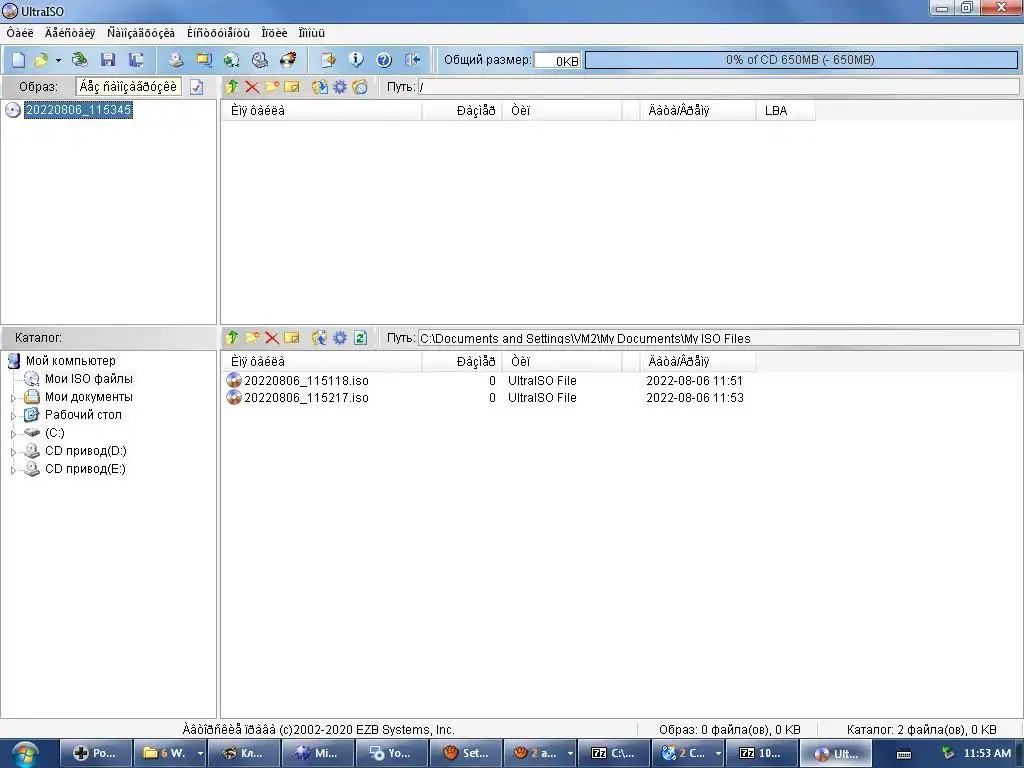This screenshot has height=768, width=1024.
Task: Expand the Рабочий стол tree node
Action: [13, 415]
